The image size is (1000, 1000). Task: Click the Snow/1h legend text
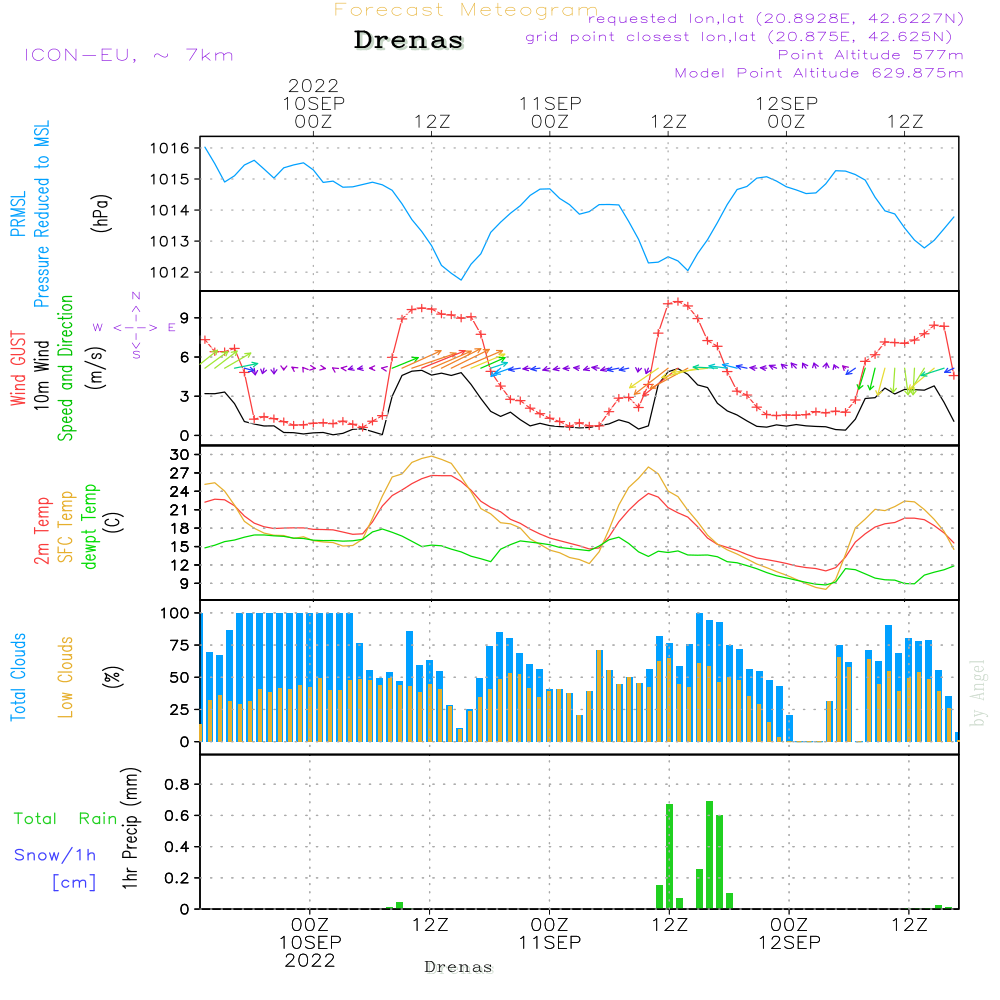[56, 855]
